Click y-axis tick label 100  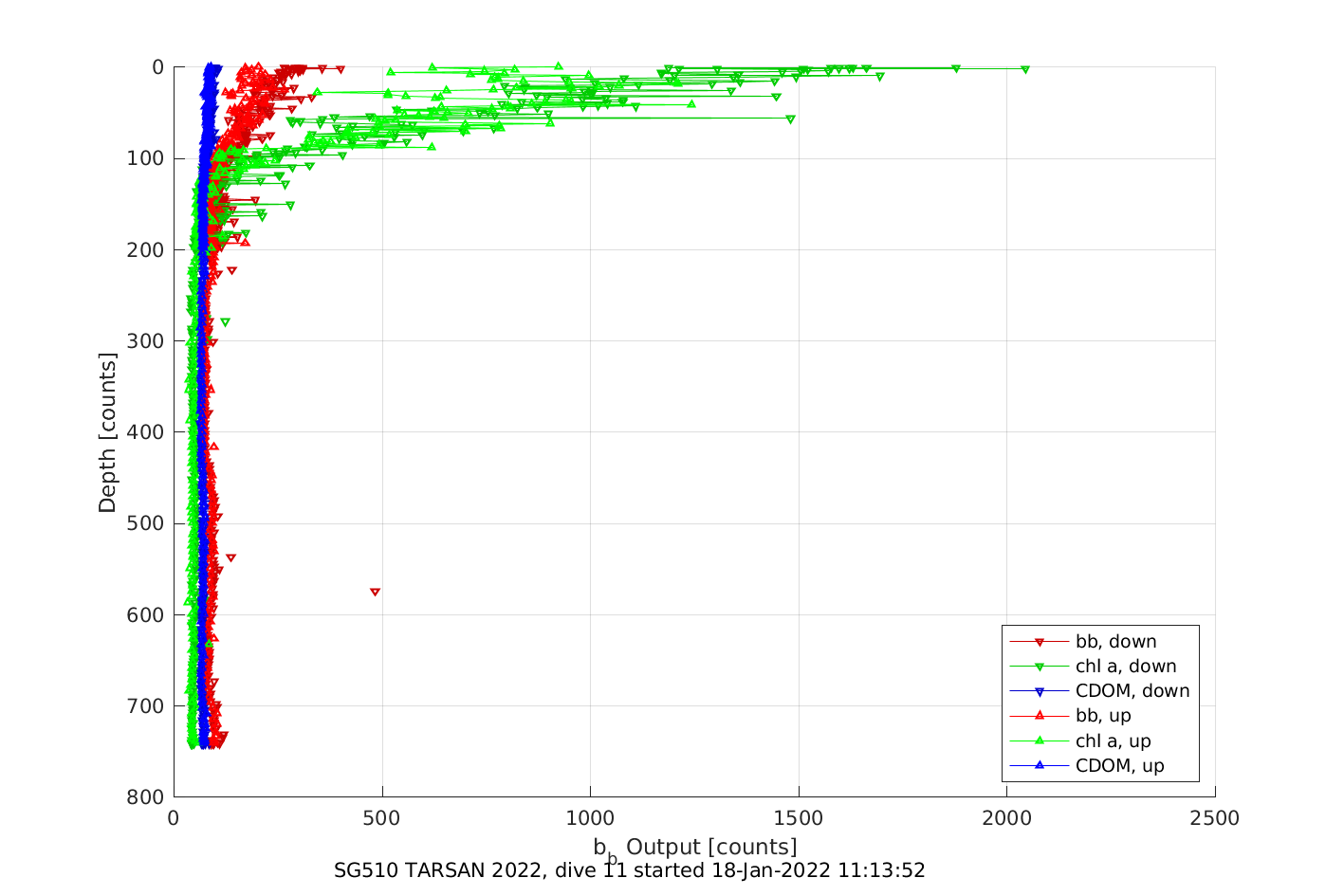[x=145, y=158]
